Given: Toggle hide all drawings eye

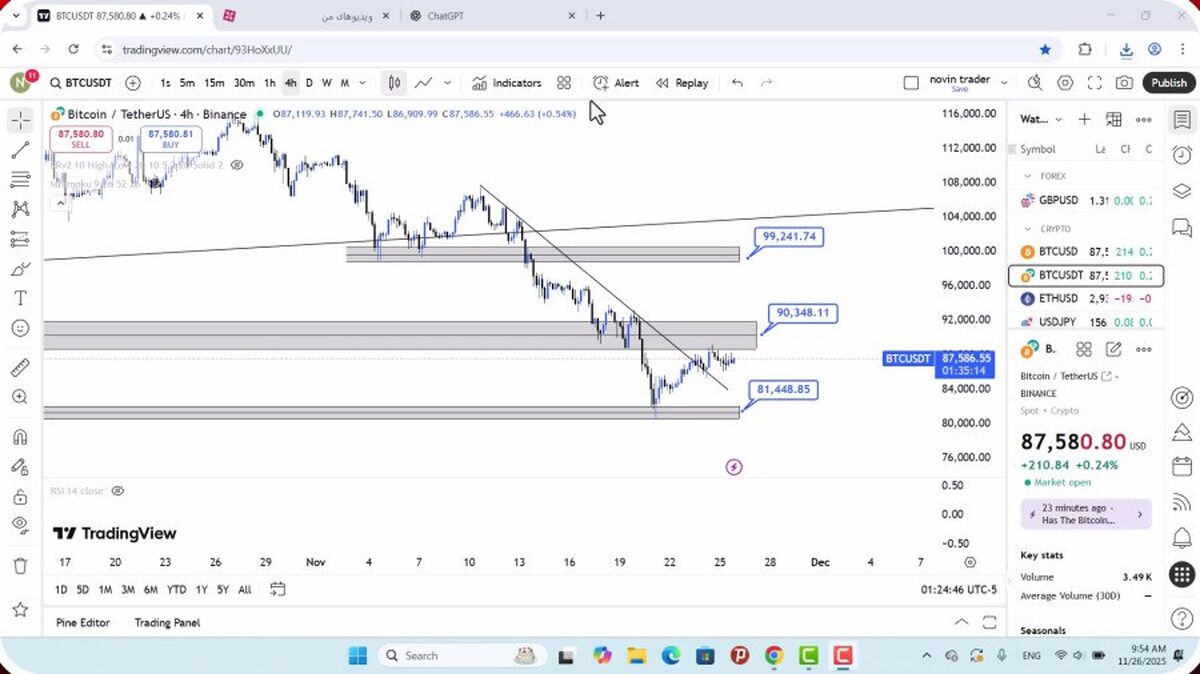Looking at the screenshot, I should click(20, 526).
